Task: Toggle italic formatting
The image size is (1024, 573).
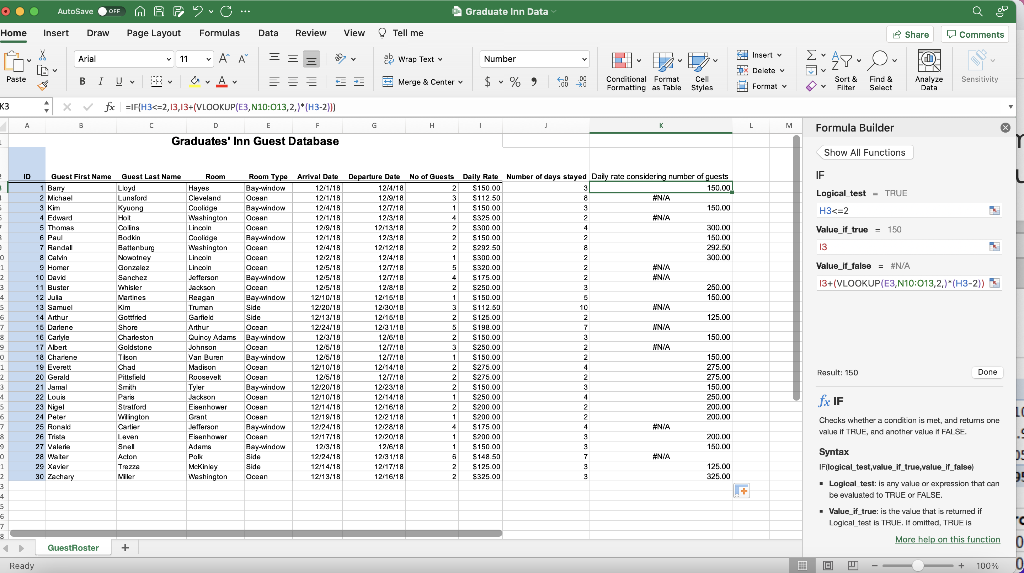Action: (101, 82)
